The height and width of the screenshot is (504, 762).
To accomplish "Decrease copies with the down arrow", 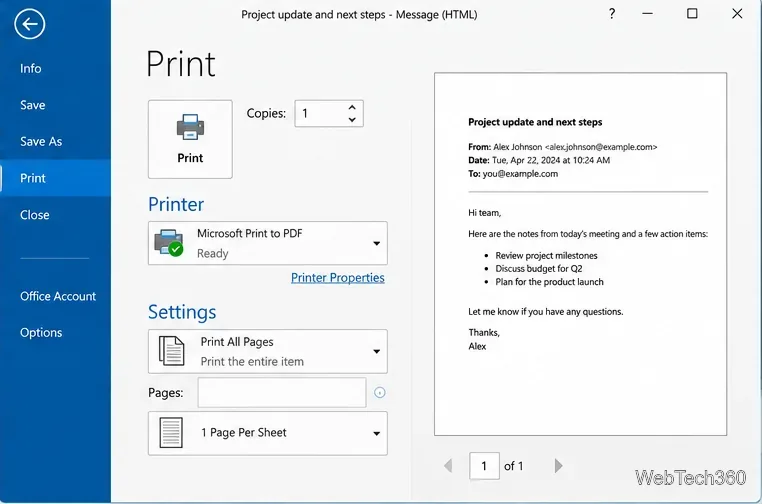I will (x=352, y=120).
